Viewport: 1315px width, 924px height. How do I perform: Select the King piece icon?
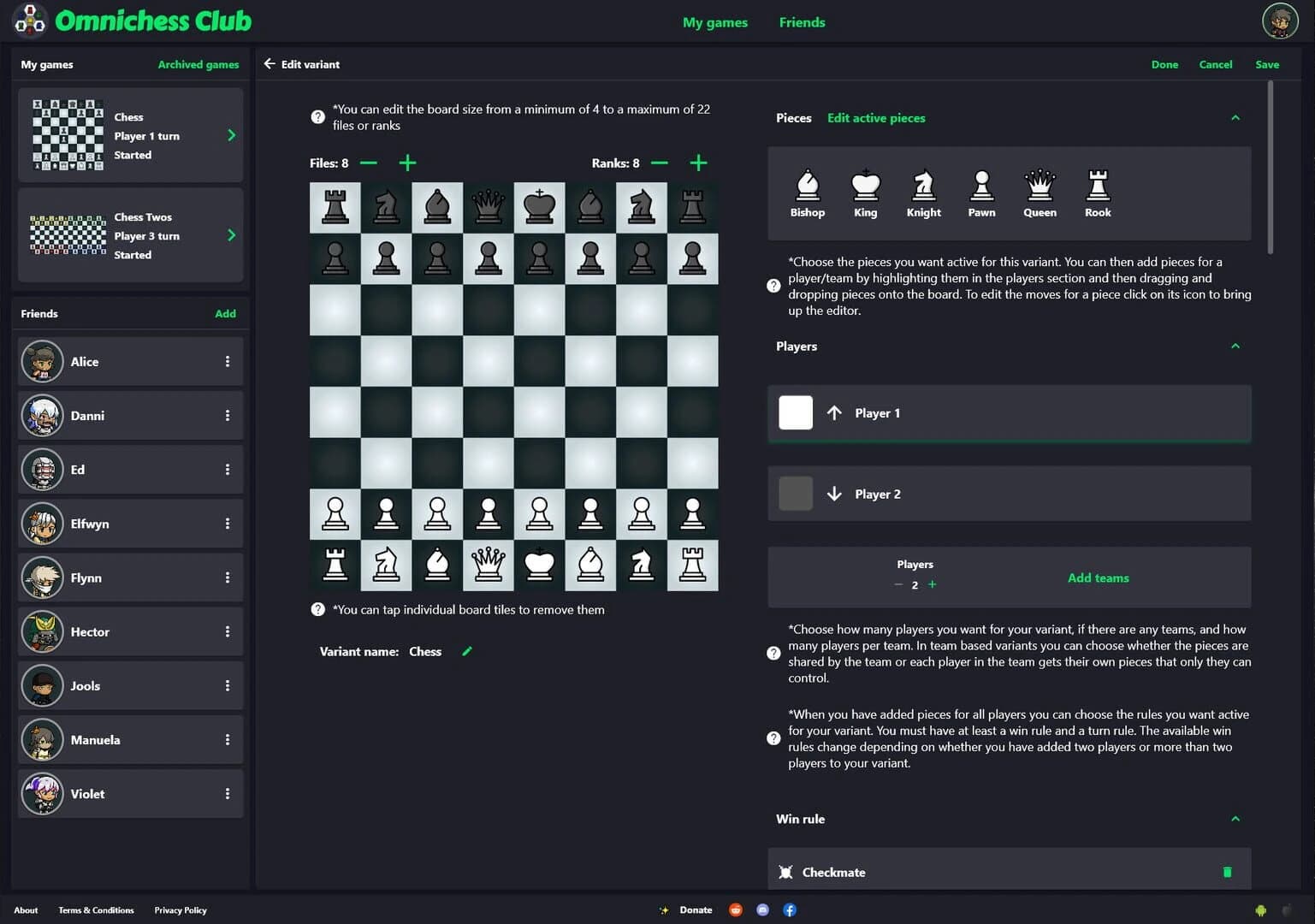pyautogui.click(x=865, y=185)
